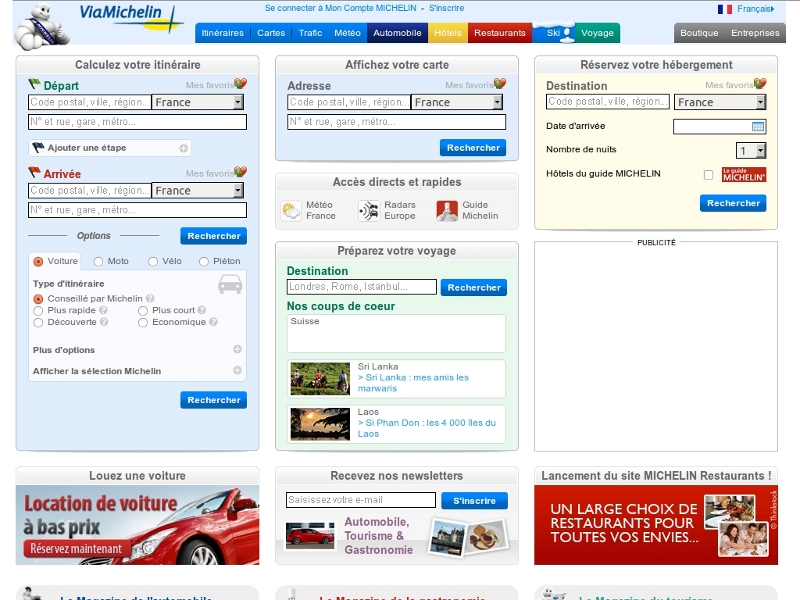
Task: Open the Radars Europe icon
Action: [368, 210]
